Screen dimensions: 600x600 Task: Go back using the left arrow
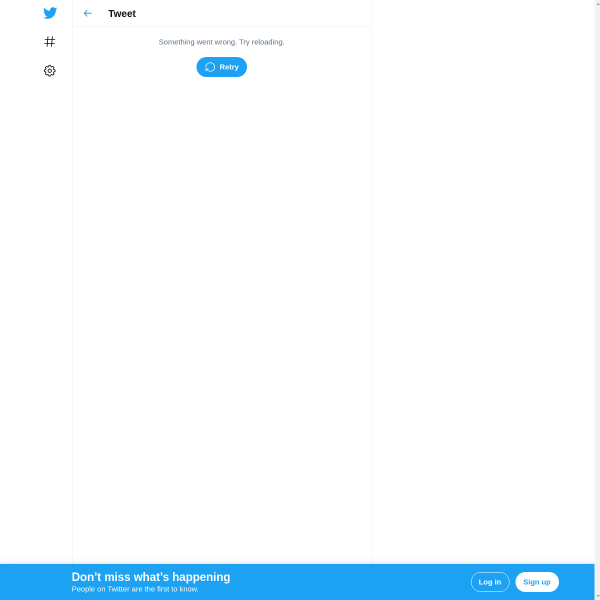[88, 13]
